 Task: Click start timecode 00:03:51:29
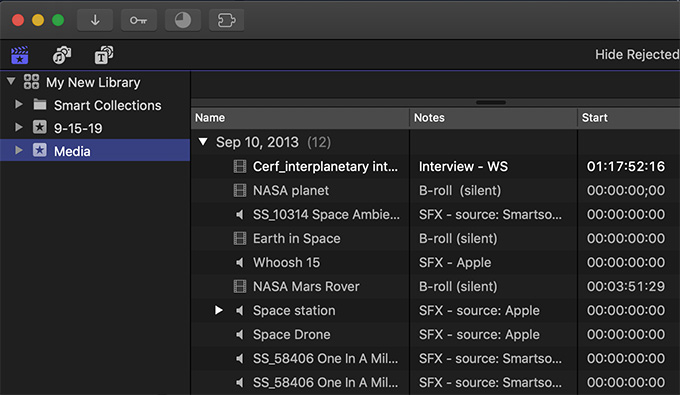coord(626,287)
